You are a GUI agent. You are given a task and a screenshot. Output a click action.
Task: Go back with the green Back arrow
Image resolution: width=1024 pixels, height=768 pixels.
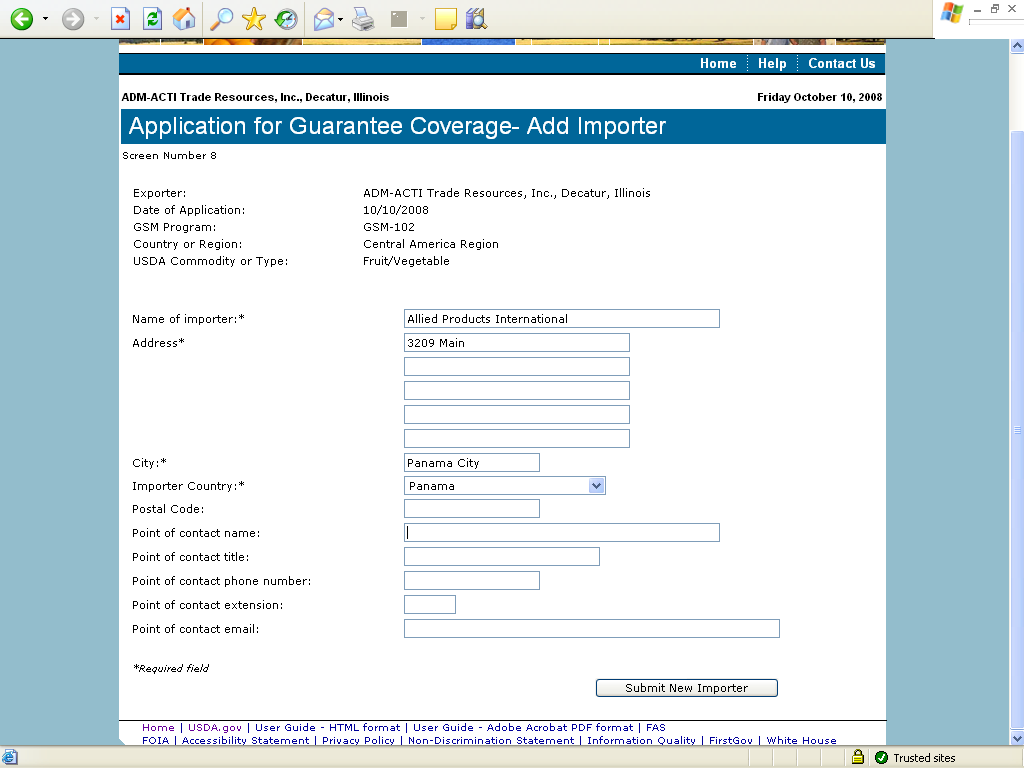click(x=22, y=19)
